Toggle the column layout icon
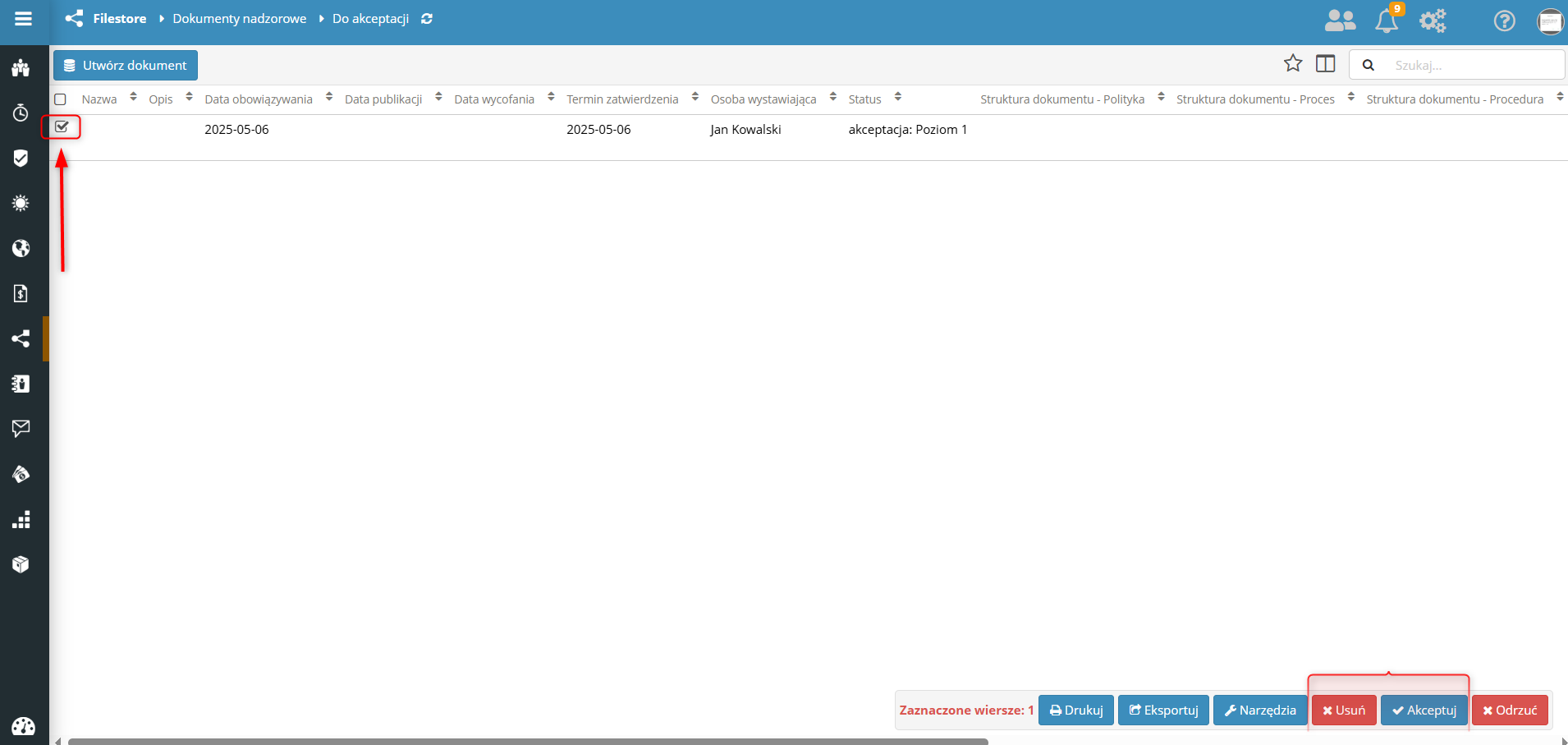Viewport: 1568px width, 745px height. pyautogui.click(x=1325, y=63)
